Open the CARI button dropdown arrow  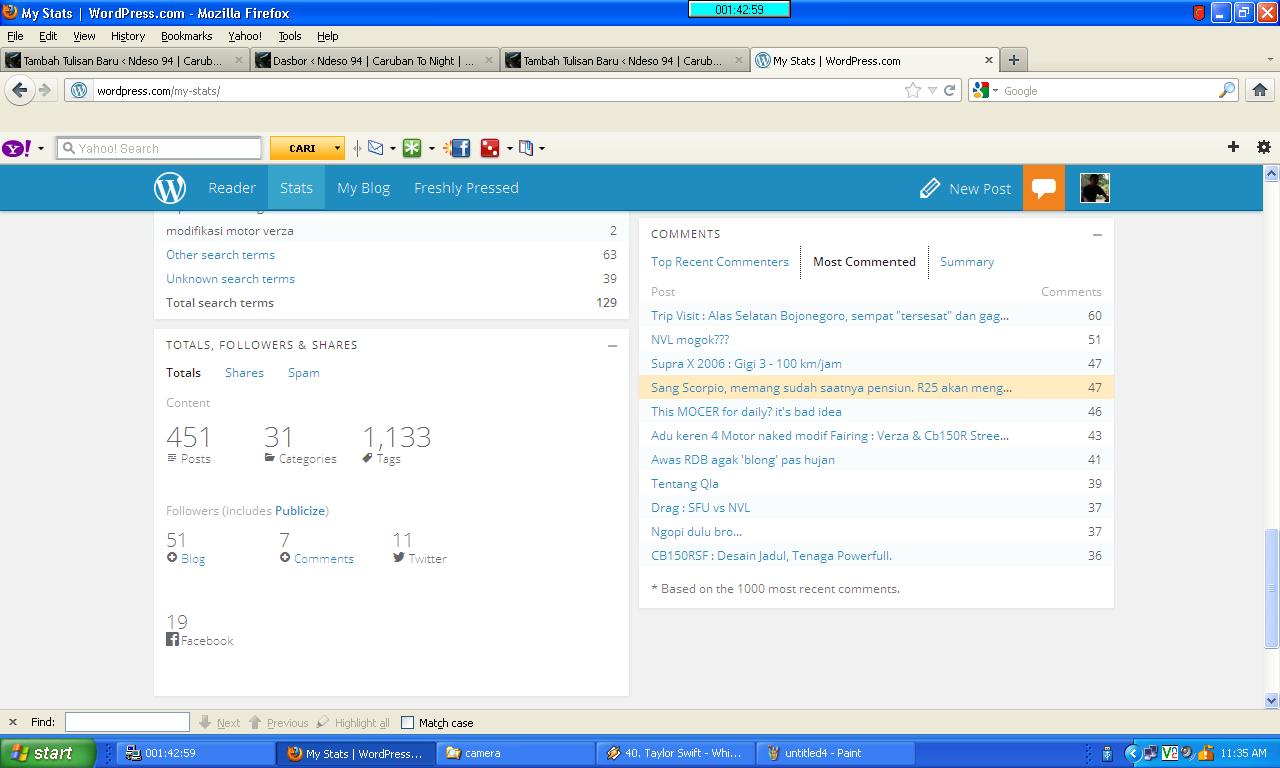337,148
